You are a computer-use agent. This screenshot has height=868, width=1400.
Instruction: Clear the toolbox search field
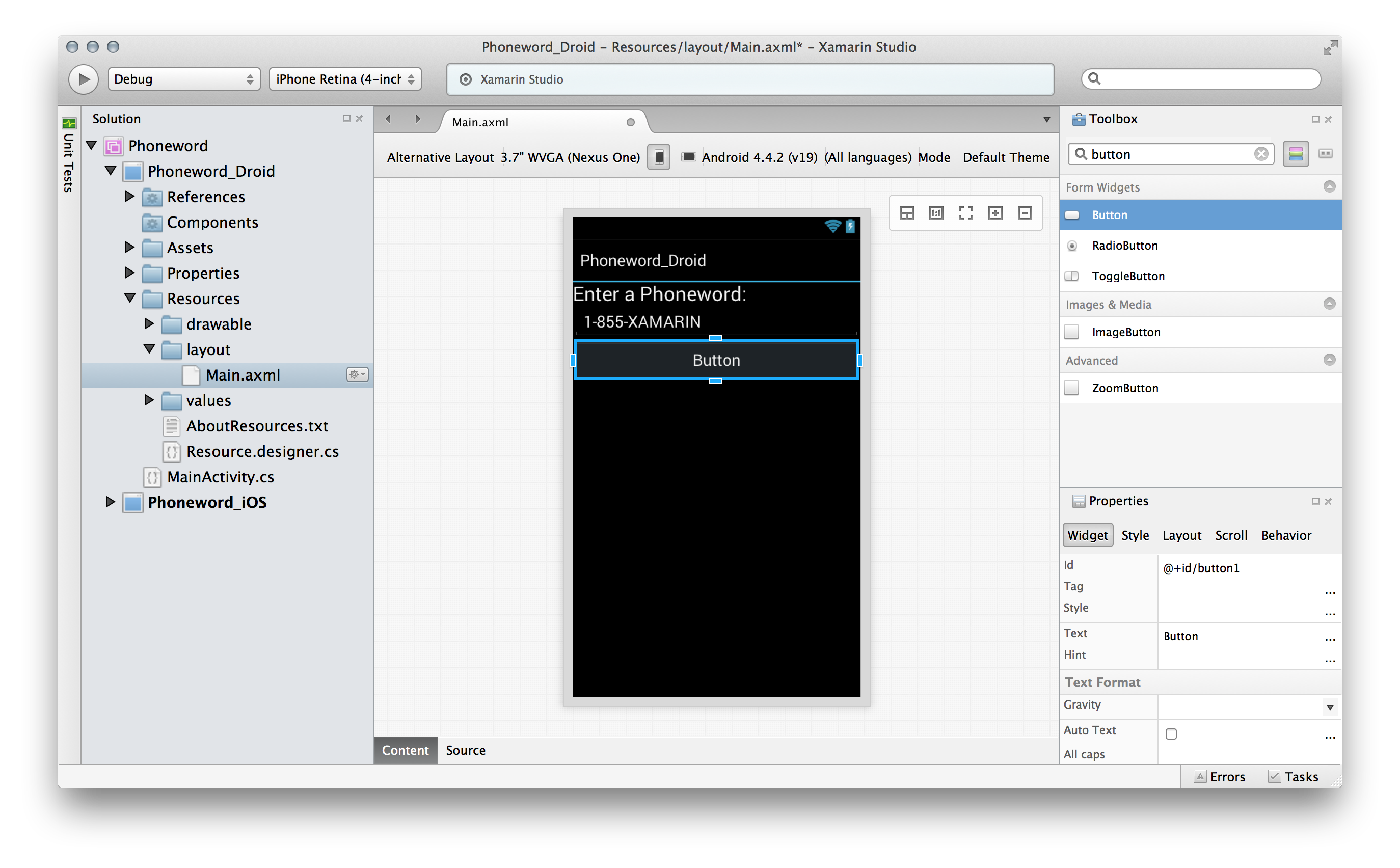pyautogui.click(x=1261, y=154)
